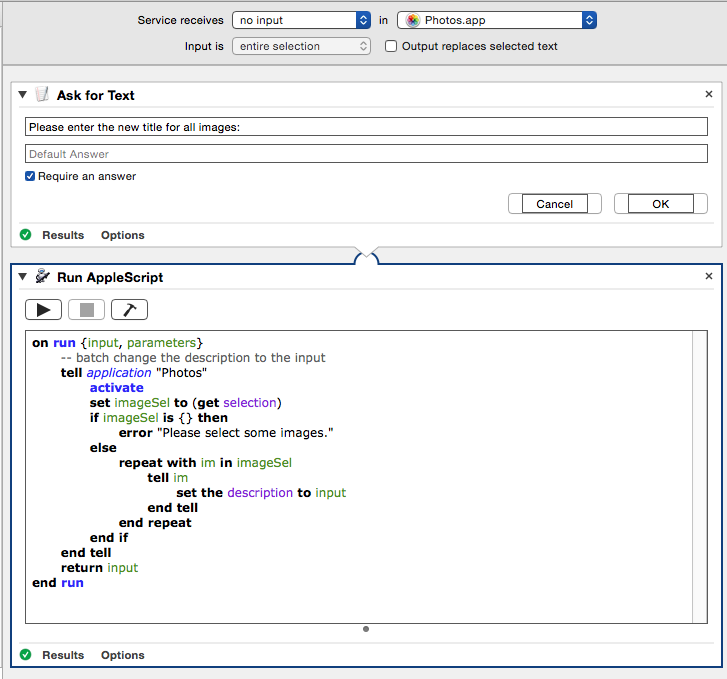727x679 pixels.
Task: Click the 'end repeat' script line
Action: (x=155, y=523)
